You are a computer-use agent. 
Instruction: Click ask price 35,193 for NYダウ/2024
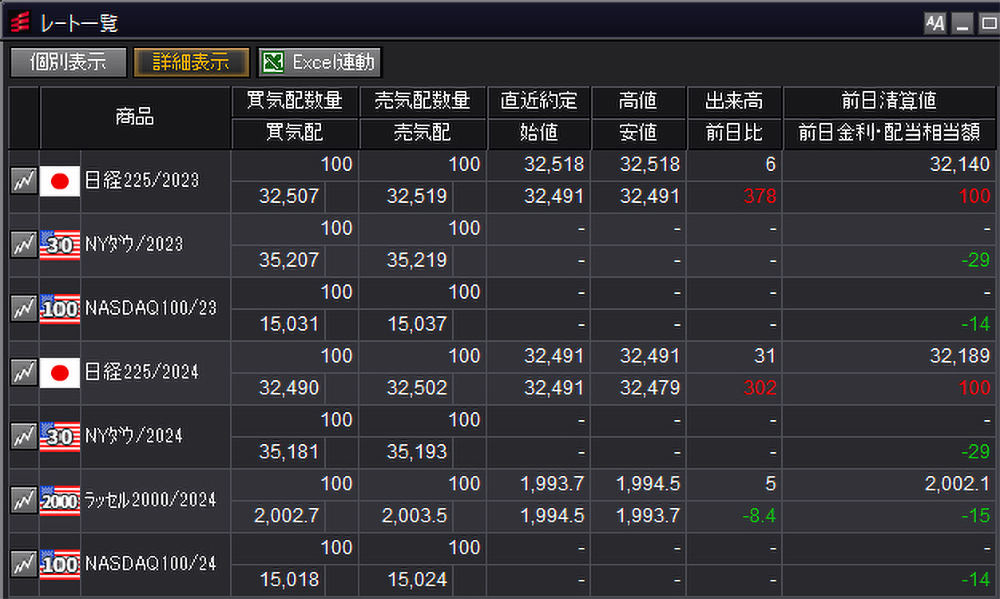pyautogui.click(x=417, y=452)
